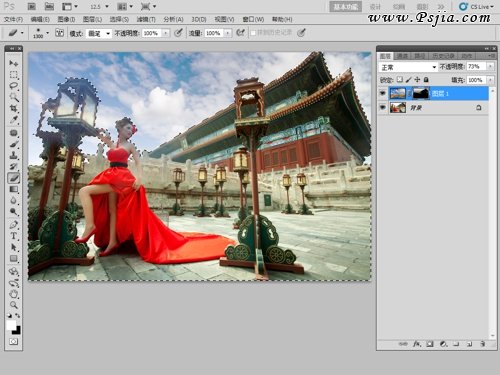
Task: Open the eraser 模式 dropdown
Action: tap(98, 33)
